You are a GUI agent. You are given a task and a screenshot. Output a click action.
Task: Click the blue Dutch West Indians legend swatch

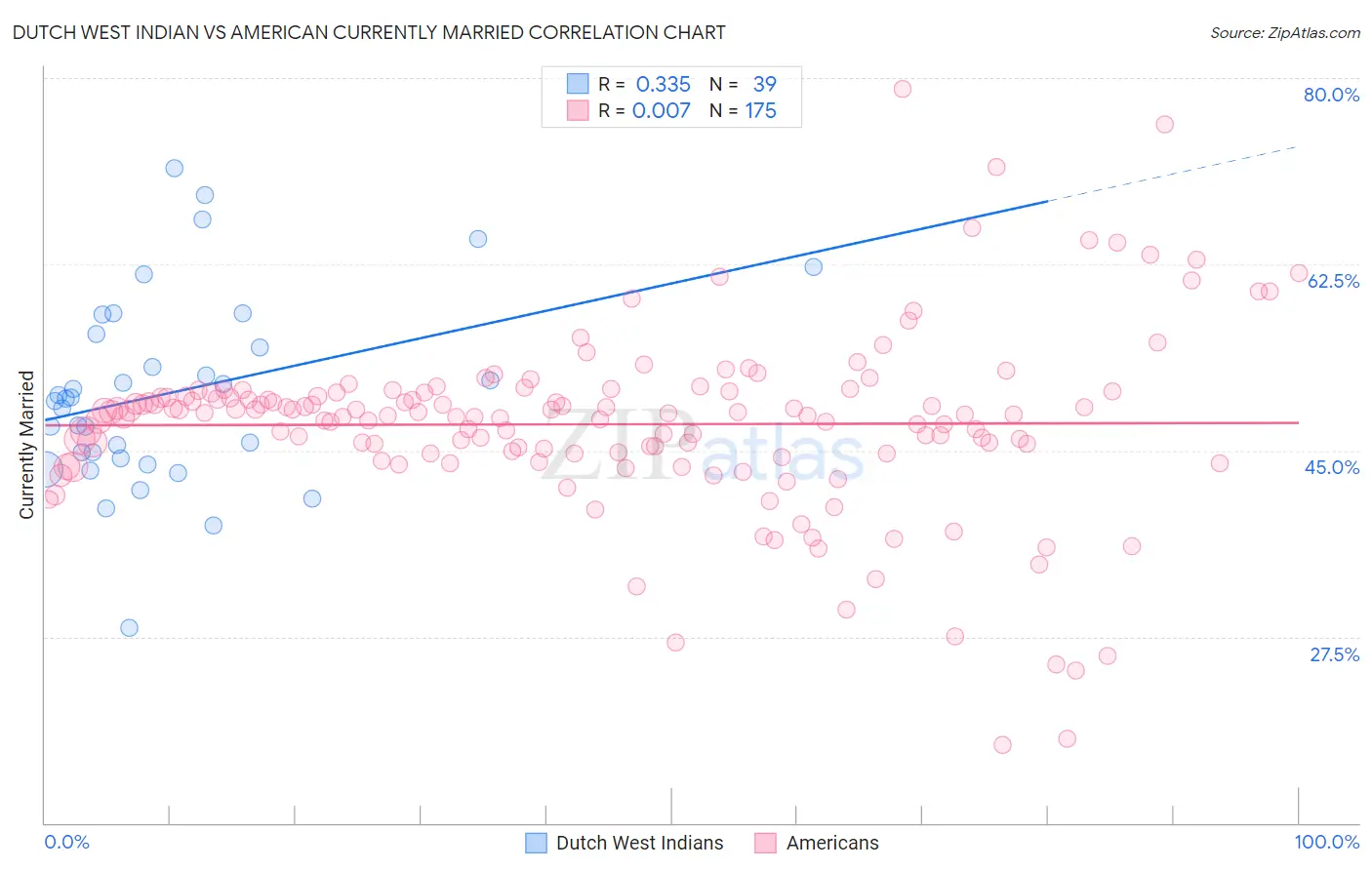click(x=536, y=843)
